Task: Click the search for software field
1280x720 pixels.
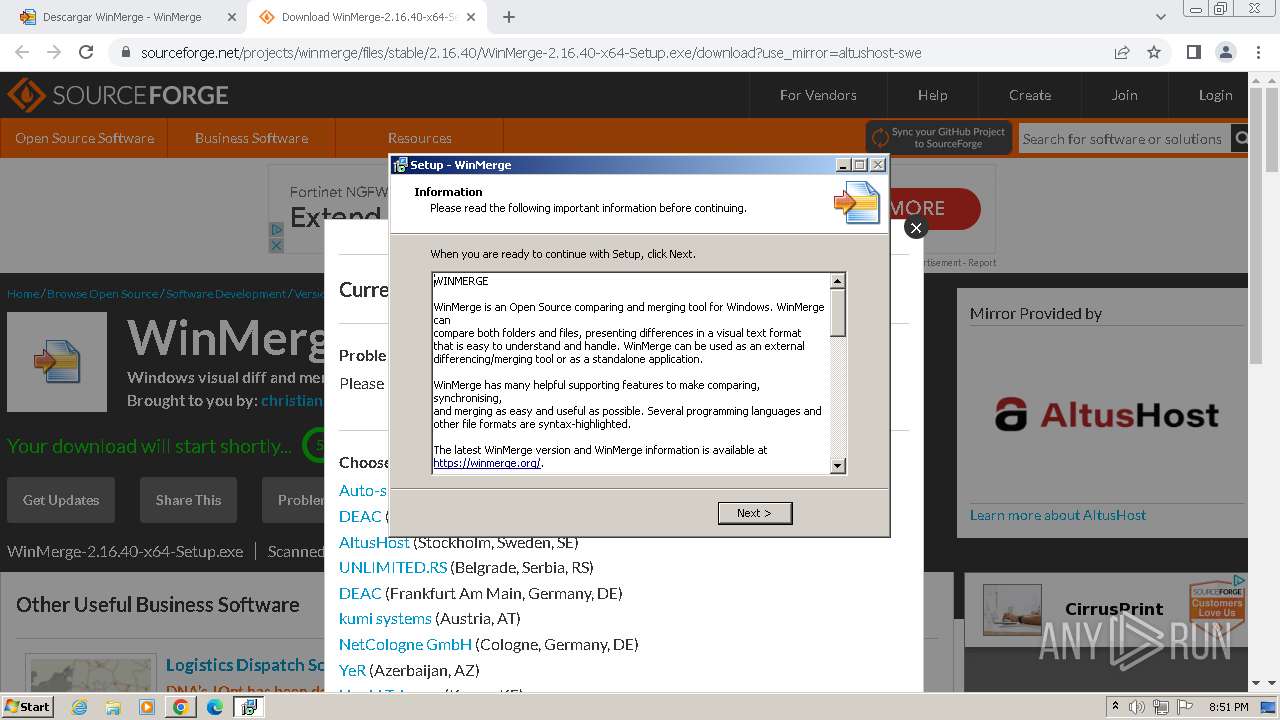Action: [x=1122, y=139]
